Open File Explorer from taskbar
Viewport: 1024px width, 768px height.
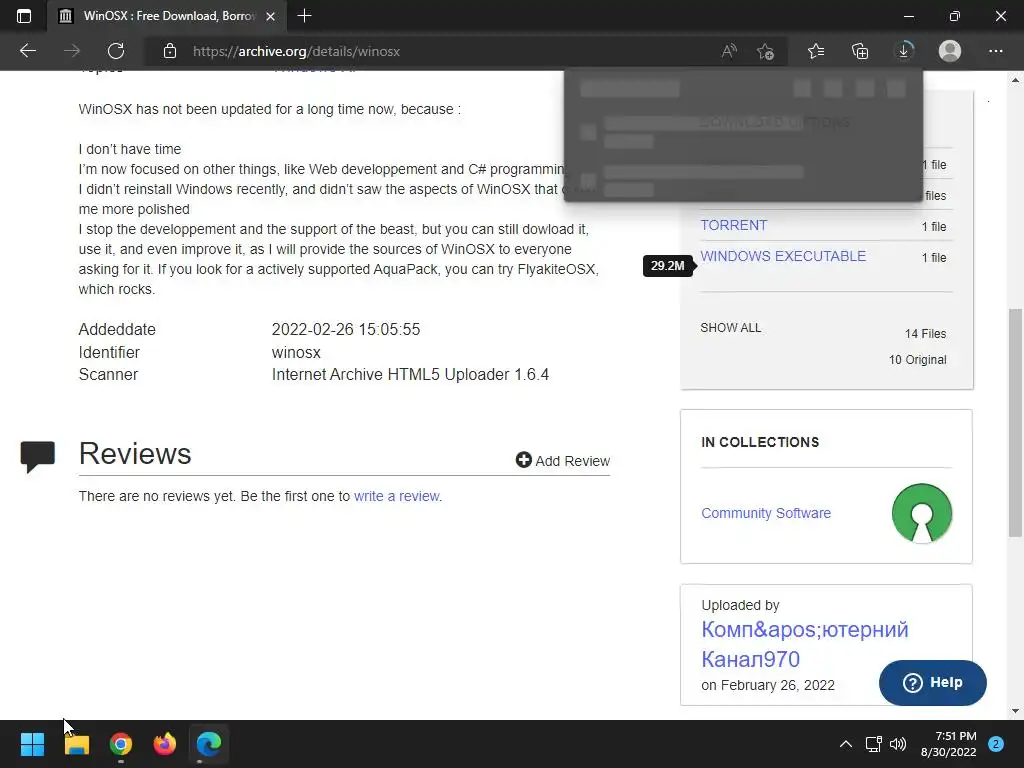(x=76, y=744)
